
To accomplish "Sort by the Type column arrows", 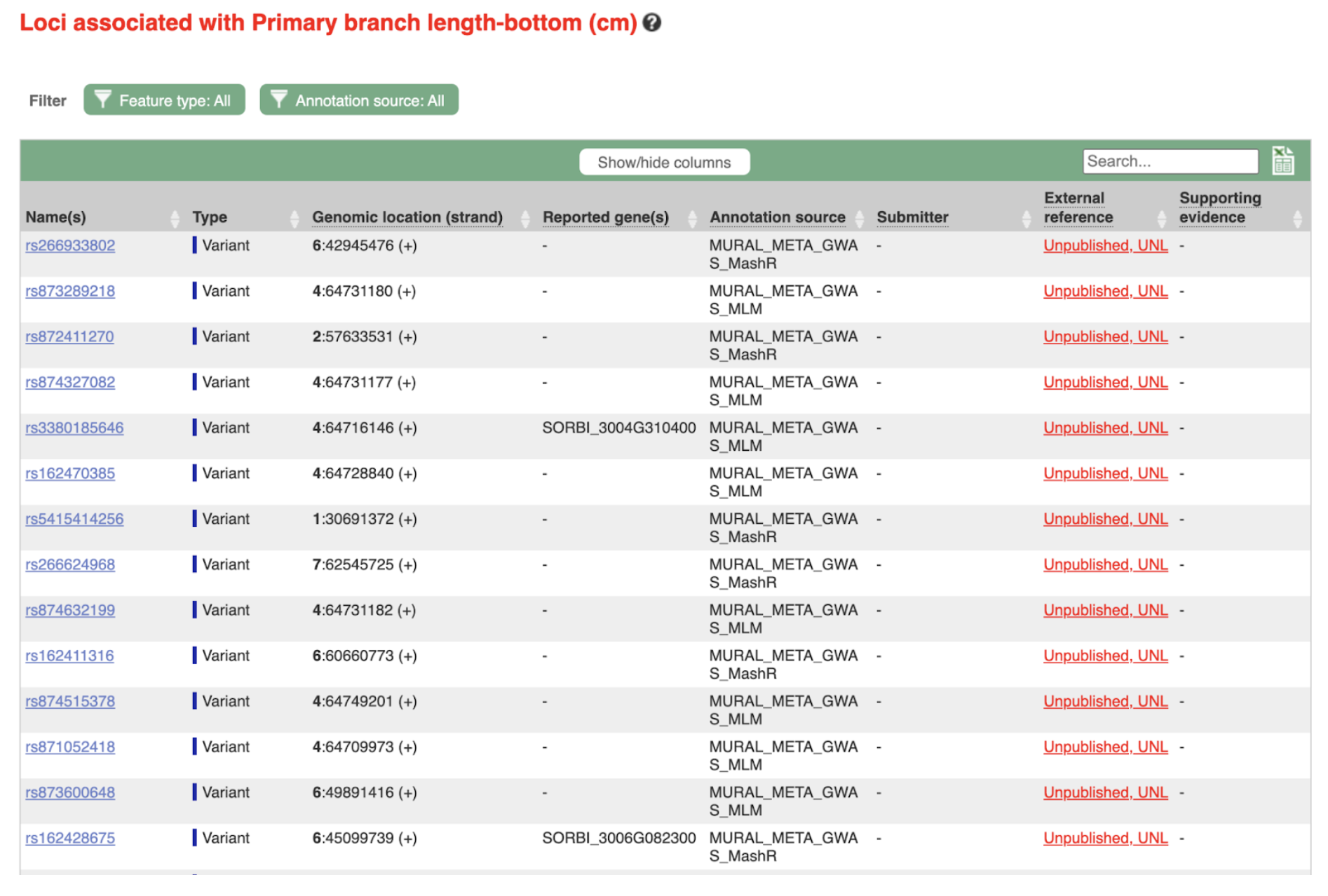I will [294, 219].
